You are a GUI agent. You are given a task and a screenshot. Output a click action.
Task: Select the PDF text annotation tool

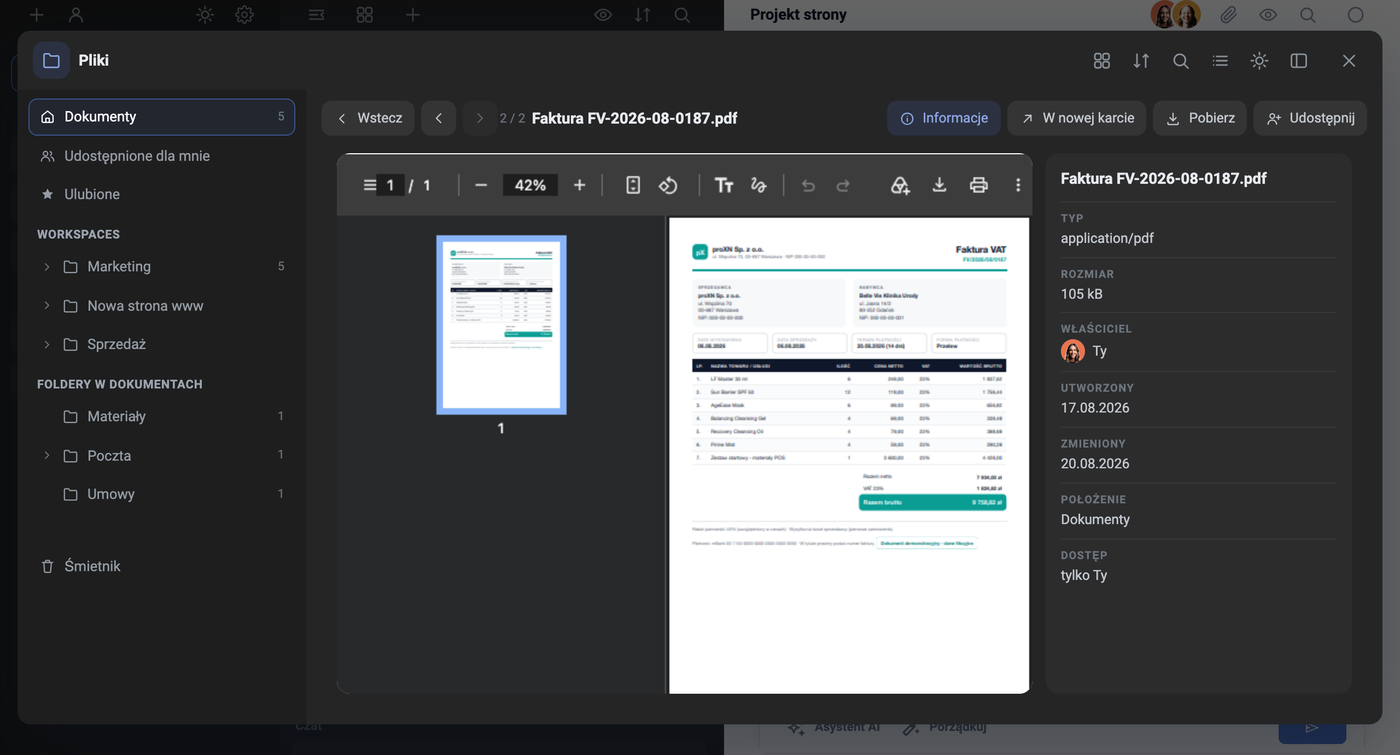pyautogui.click(x=724, y=185)
